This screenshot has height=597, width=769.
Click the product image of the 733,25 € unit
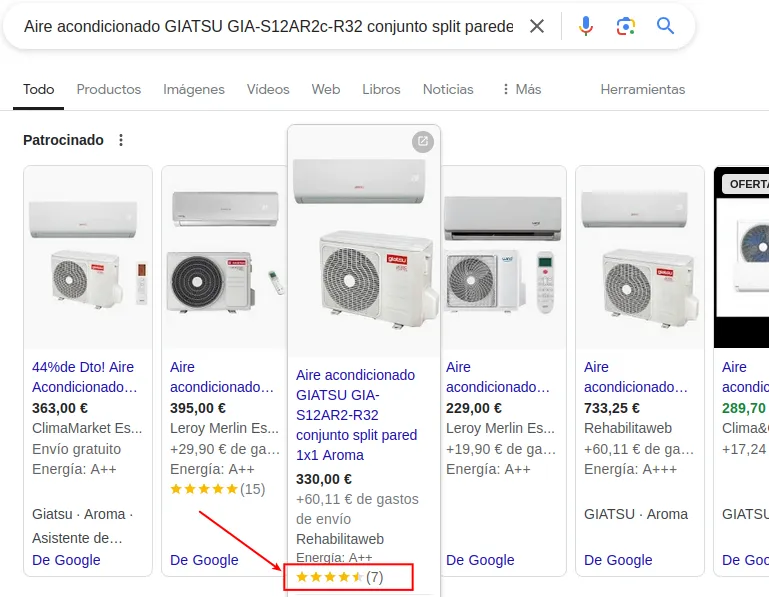(640, 257)
